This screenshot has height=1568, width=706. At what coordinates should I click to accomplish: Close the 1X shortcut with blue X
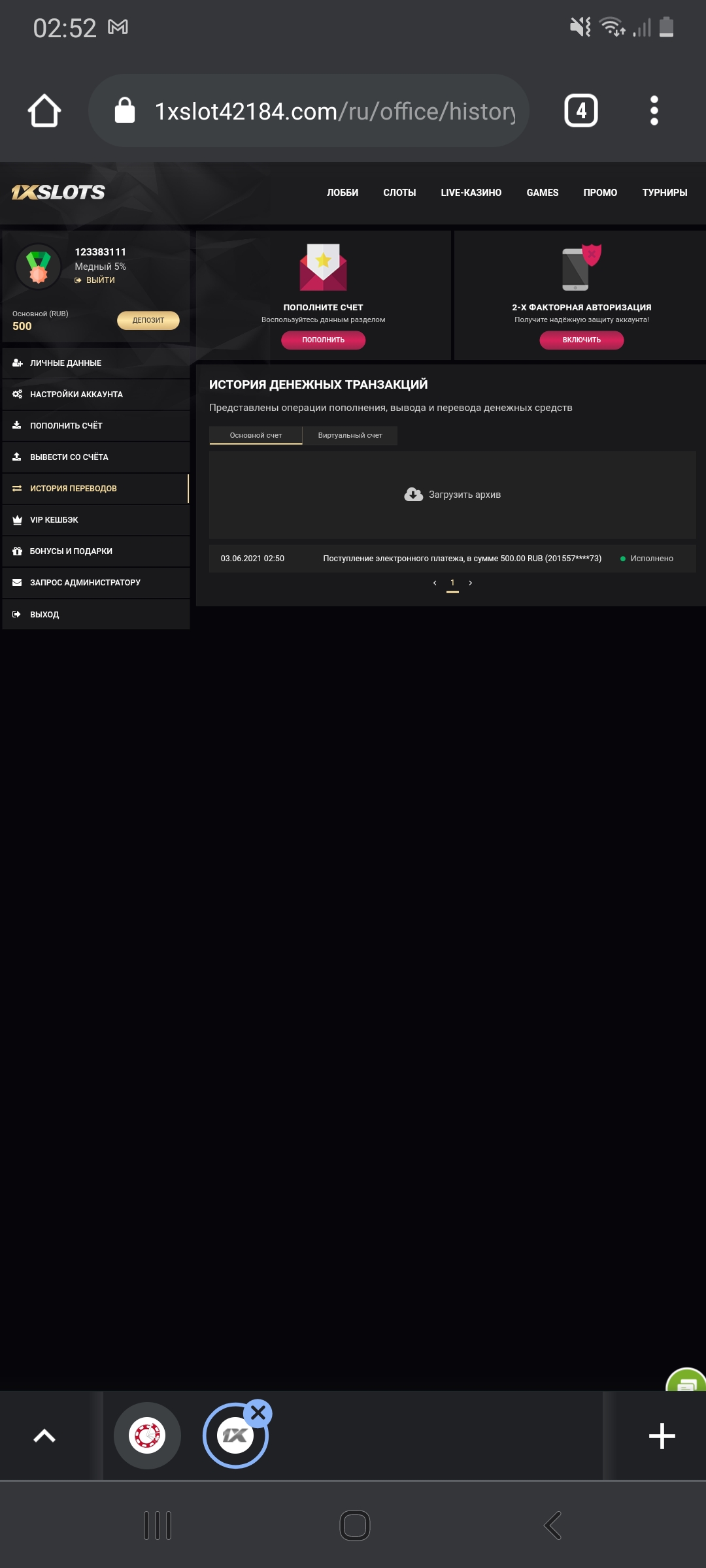pyautogui.click(x=258, y=1413)
